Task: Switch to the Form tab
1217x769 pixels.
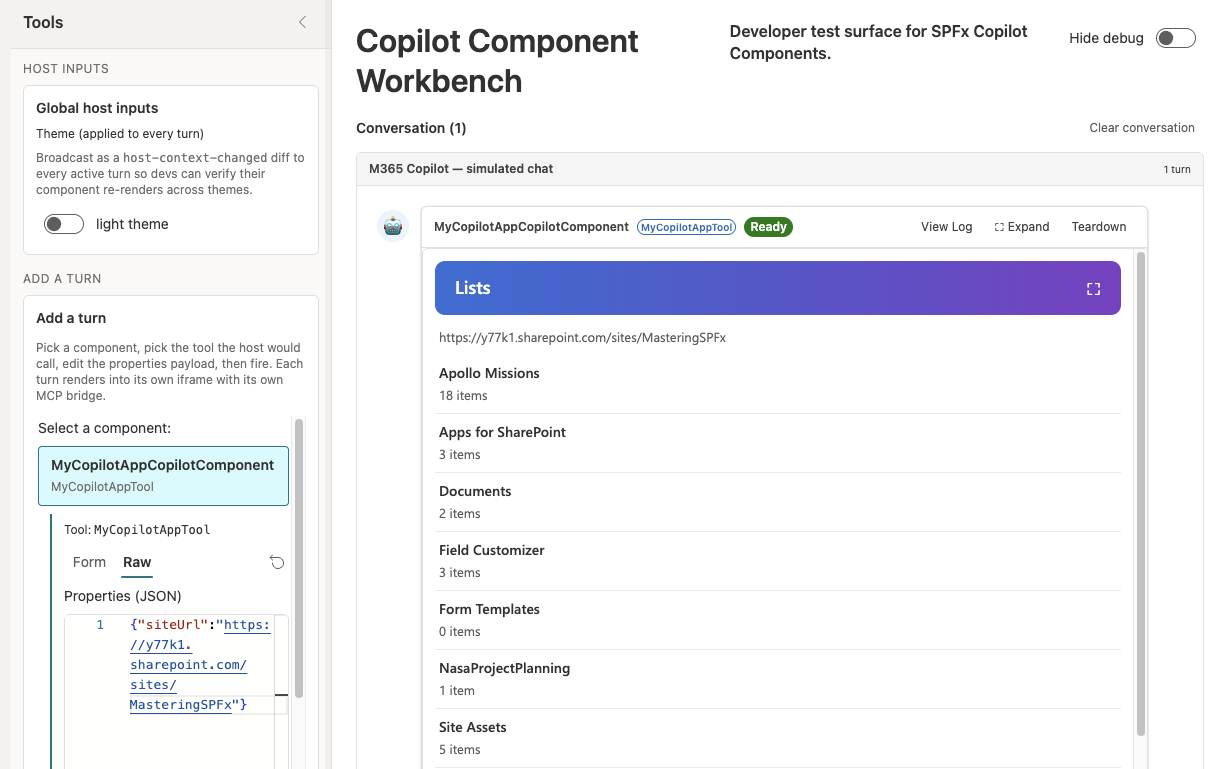Action: click(89, 562)
